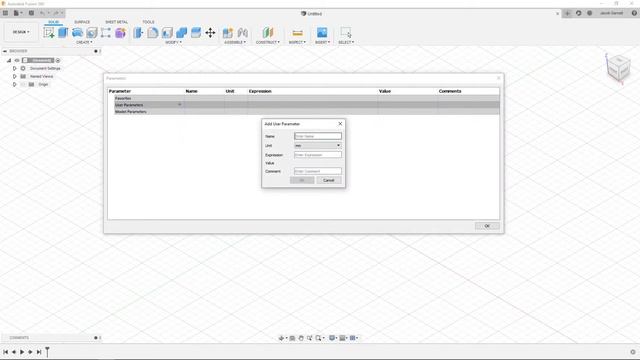Select the Move/Copy arrows icon
The height and width of the screenshot is (360, 640).
(210, 33)
